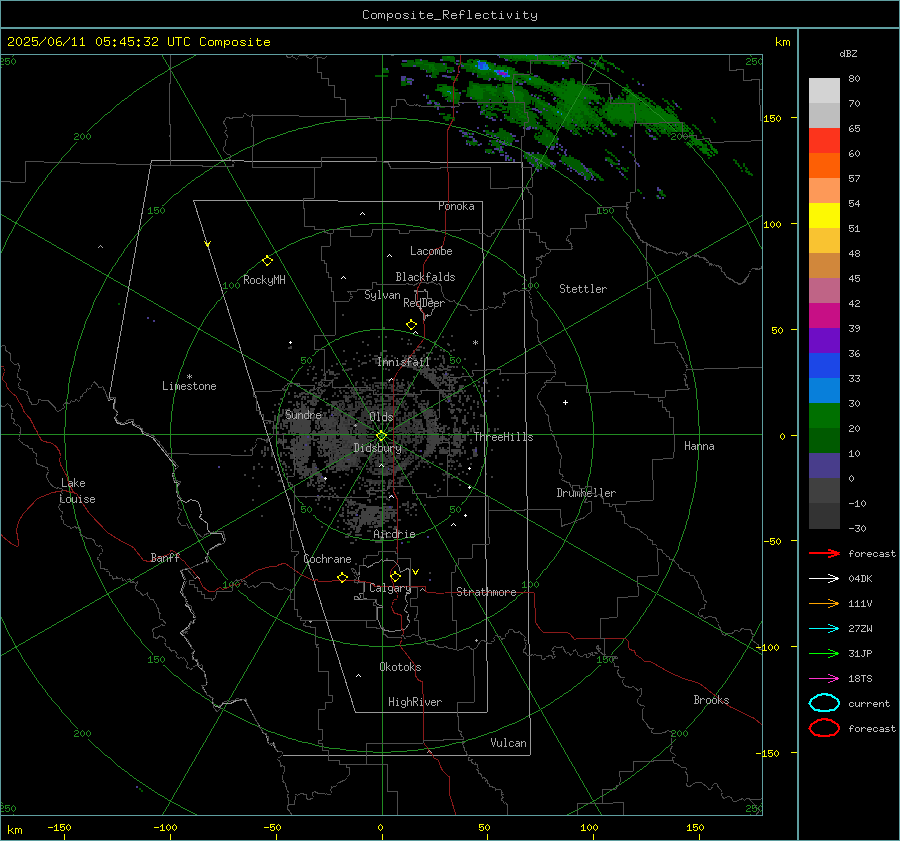Click the ThreeHills label

tap(503, 437)
